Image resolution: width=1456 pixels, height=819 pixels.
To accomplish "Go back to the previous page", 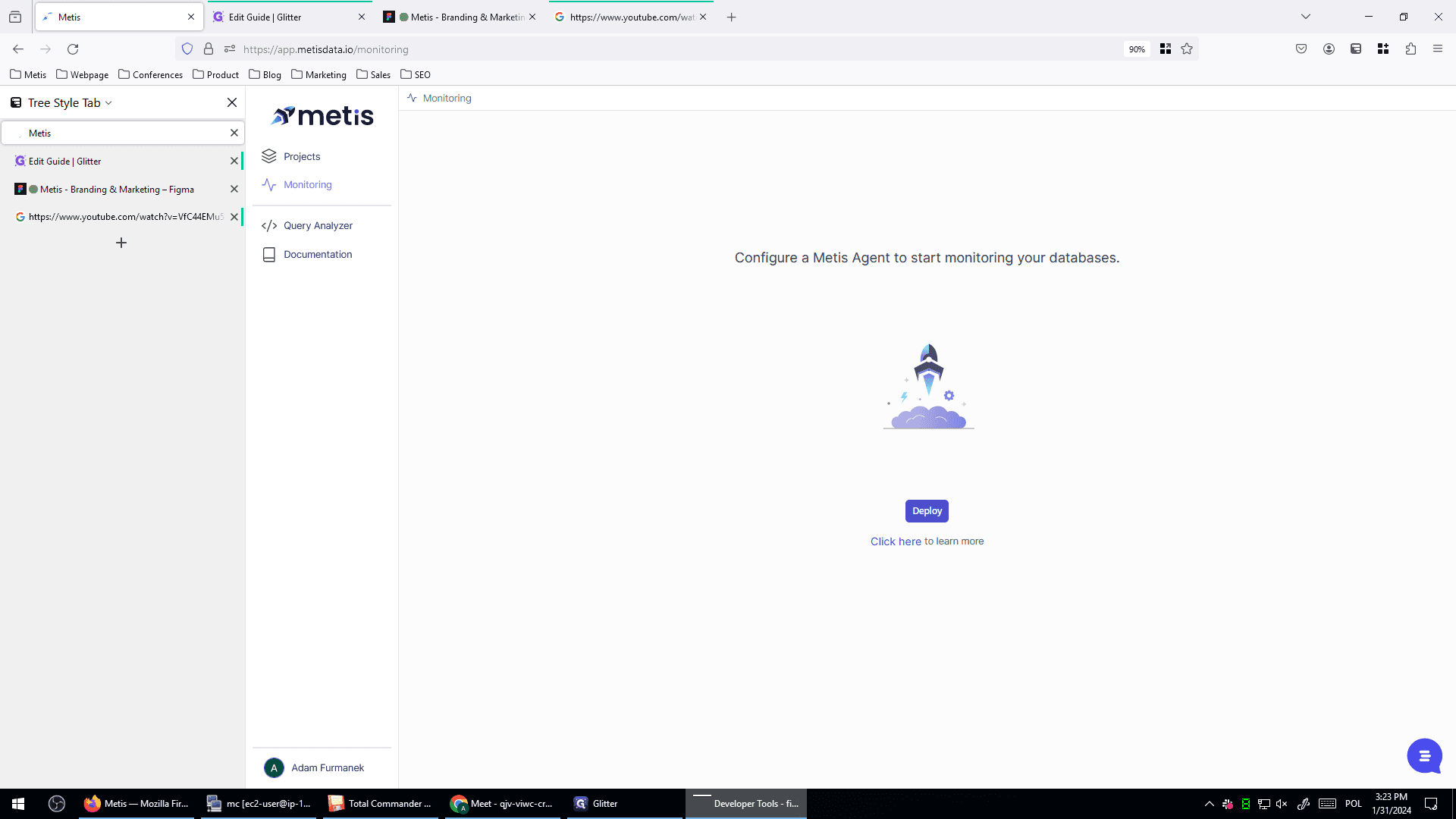I will click(x=18, y=49).
